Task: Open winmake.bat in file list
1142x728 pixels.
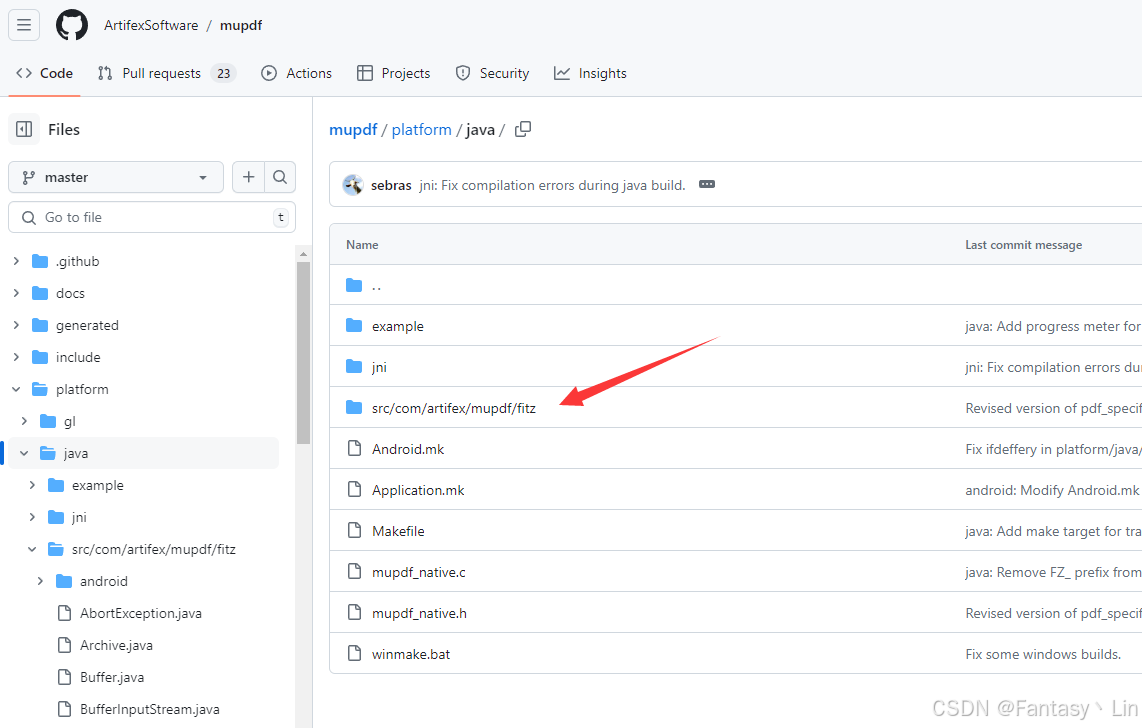Action: (411, 654)
